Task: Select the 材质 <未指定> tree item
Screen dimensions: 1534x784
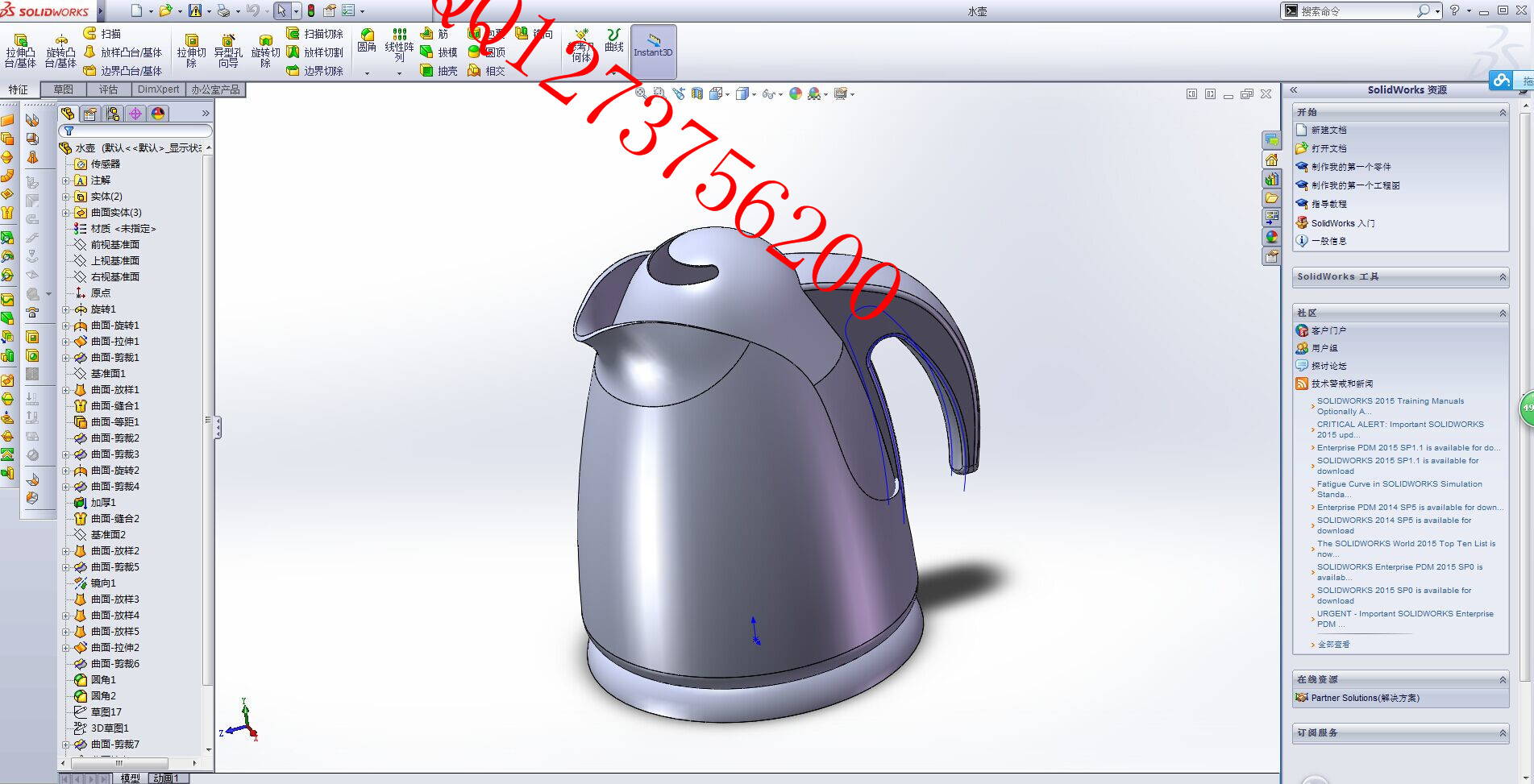Action: pos(123,229)
